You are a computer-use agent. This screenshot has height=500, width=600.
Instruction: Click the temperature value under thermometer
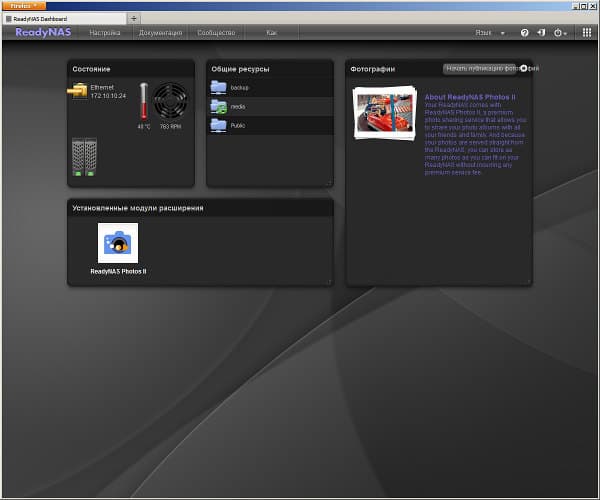[144, 127]
